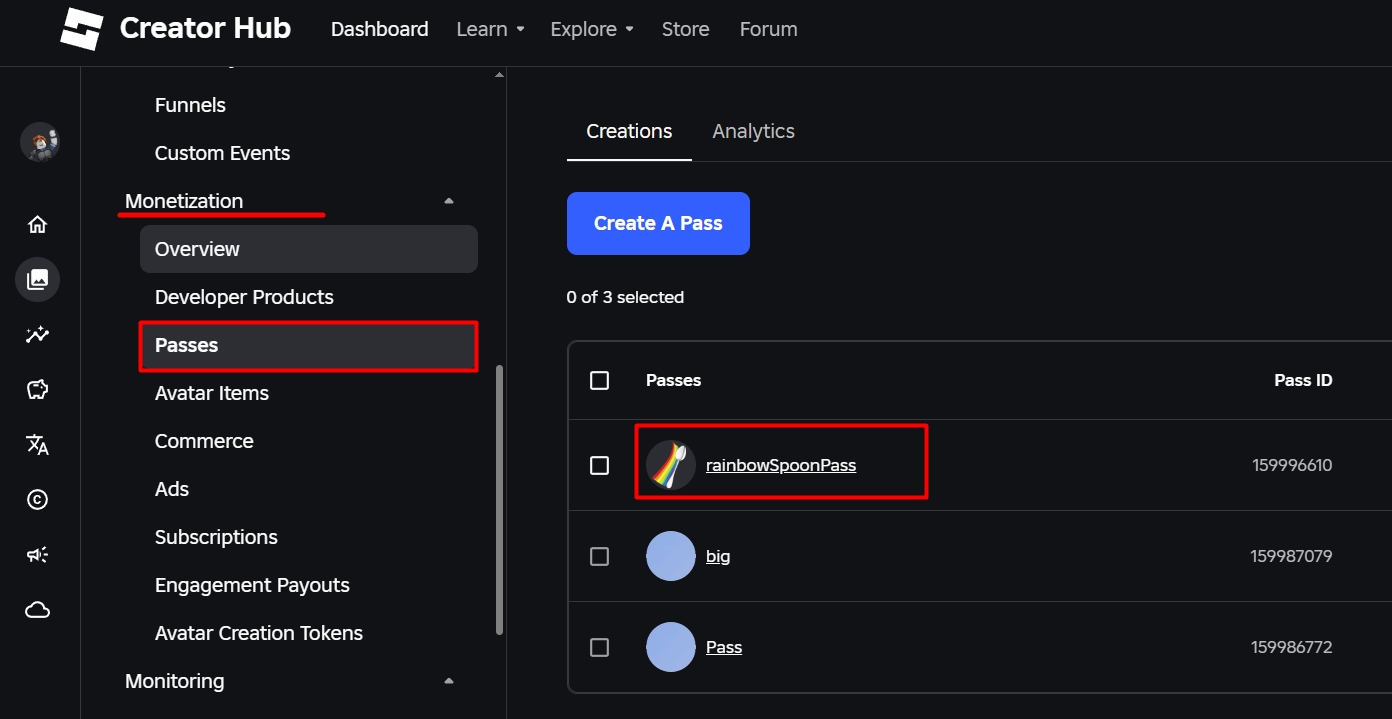Viewport: 1392px width, 719px height.
Task: Open the Analytics line-chart icon in rail
Action: pos(37,335)
